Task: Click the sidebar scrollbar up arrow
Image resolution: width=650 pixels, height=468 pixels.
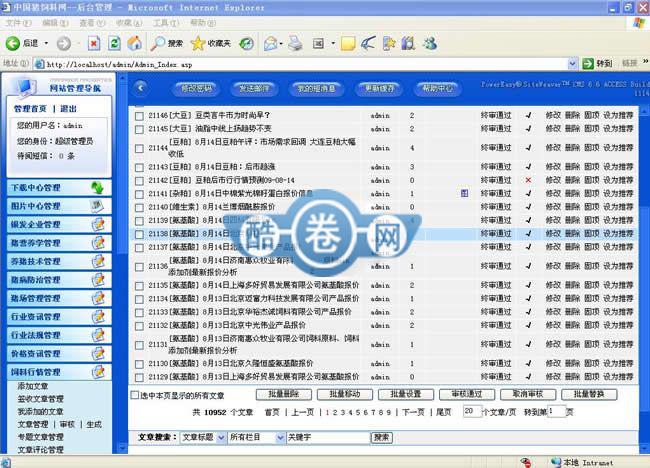Action: pyautogui.click(x=122, y=78)
